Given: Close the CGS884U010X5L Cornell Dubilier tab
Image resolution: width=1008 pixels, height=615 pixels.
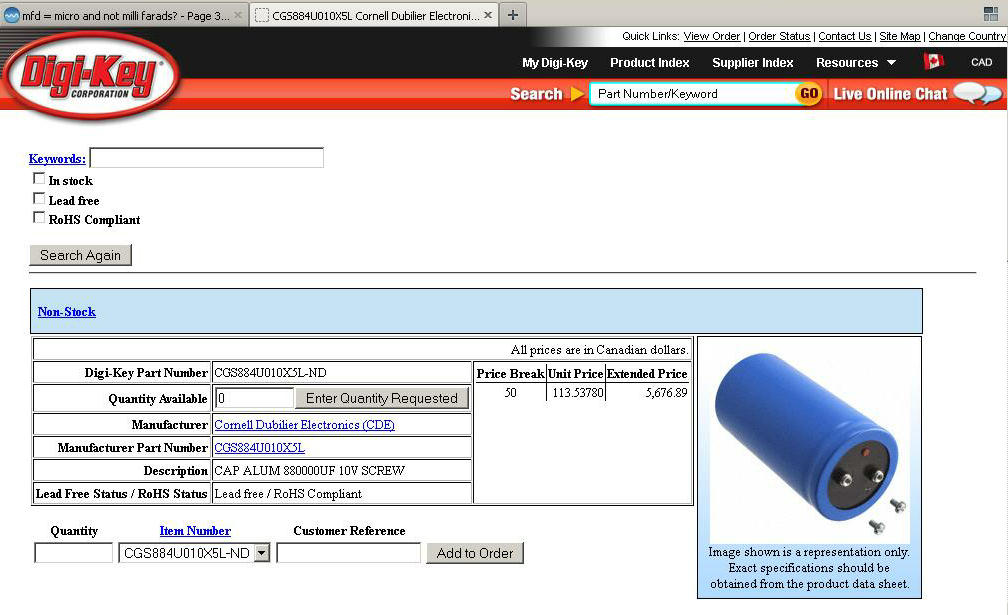Looking at the screenshot, I should [x=488, y=15].
